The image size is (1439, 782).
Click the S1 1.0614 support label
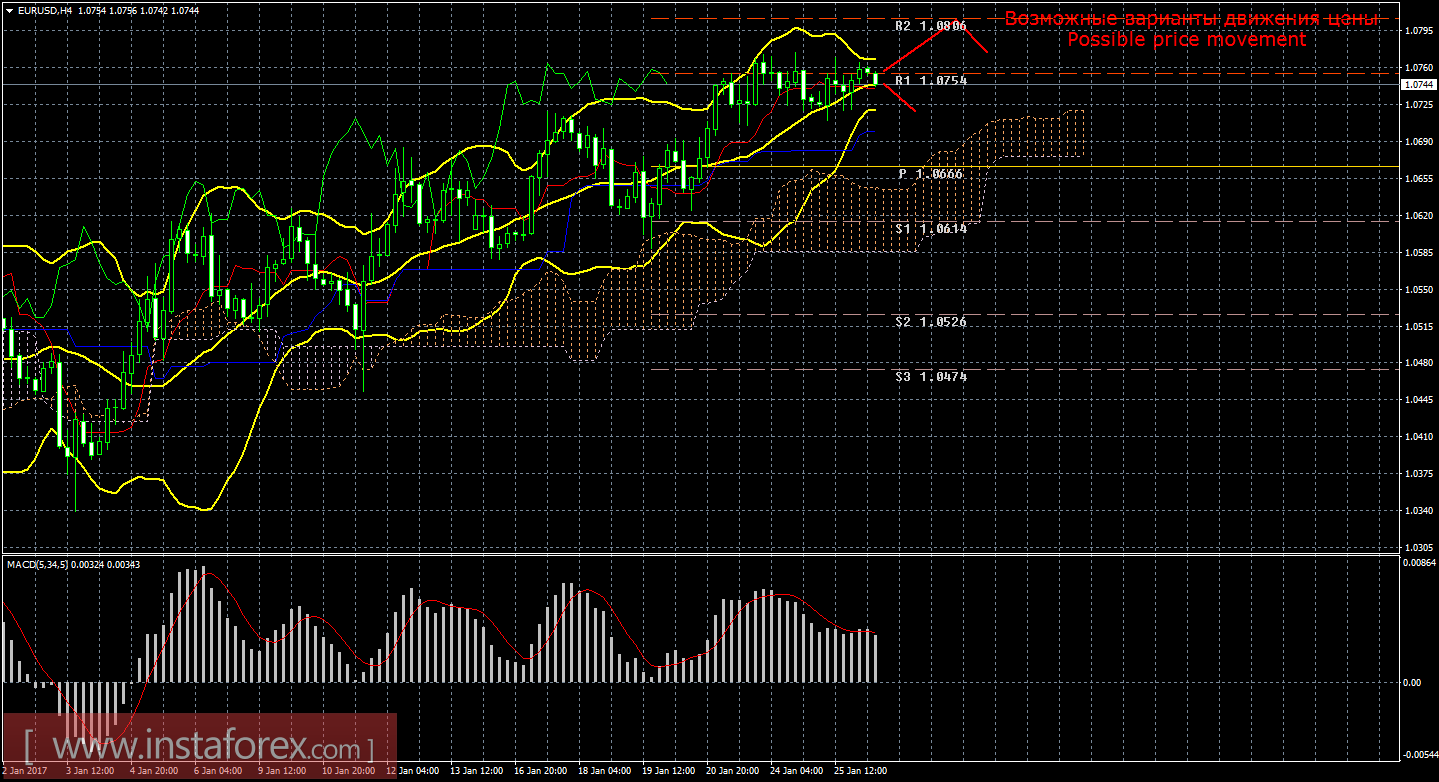tap(931, 228)
